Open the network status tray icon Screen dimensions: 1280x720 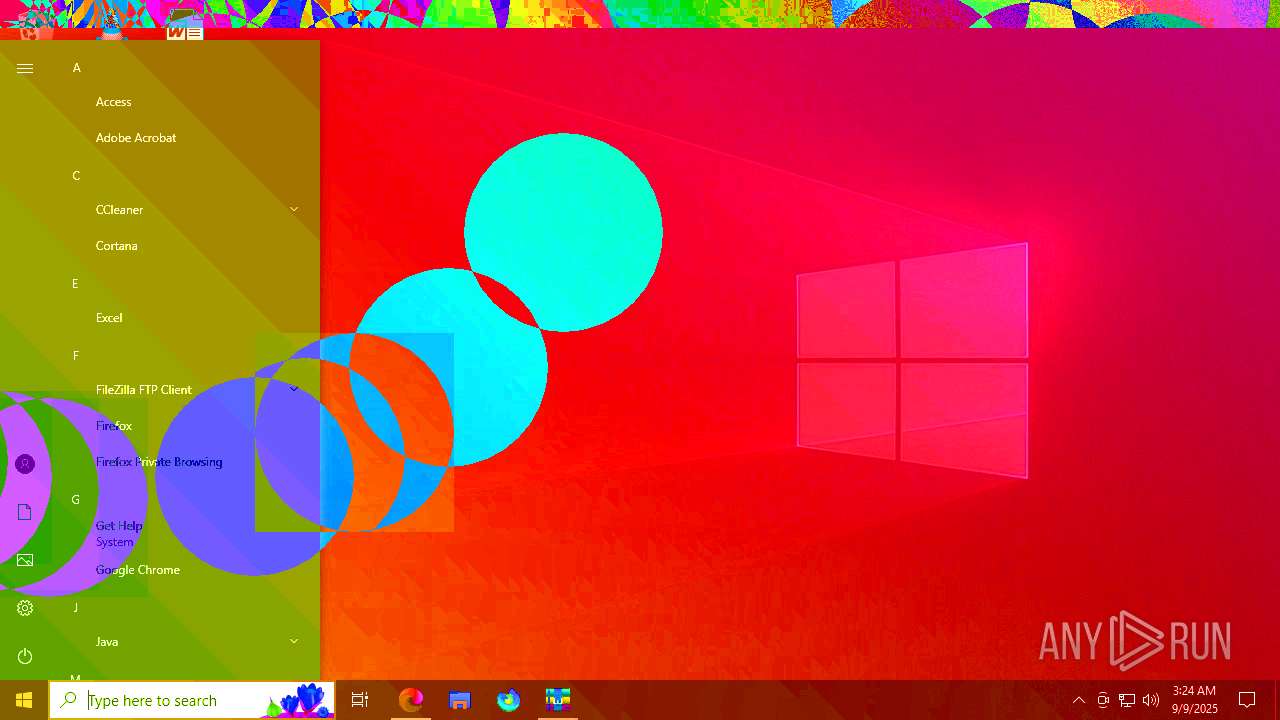(1127, 700)
